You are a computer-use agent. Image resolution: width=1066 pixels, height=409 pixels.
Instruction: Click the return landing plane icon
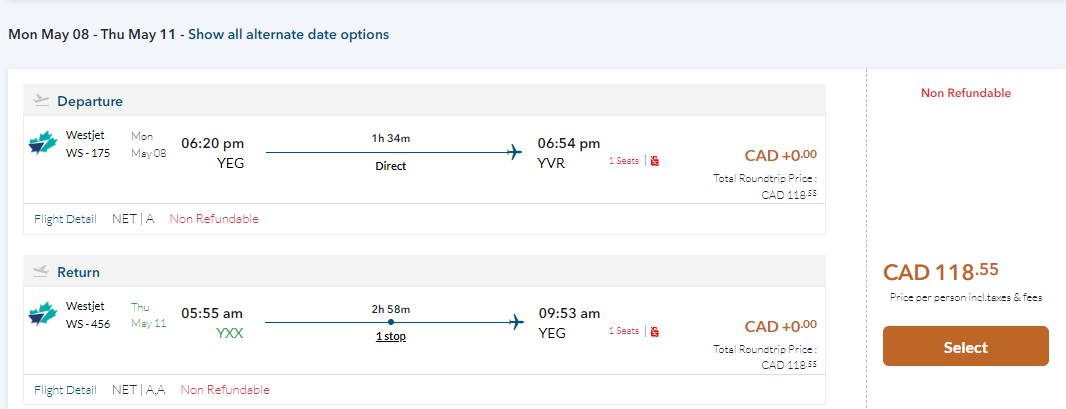[41, 271]
